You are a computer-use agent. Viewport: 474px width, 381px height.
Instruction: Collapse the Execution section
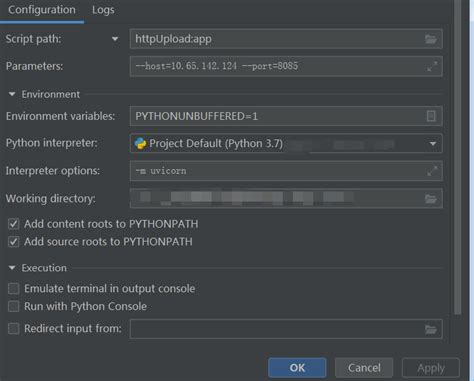[x=12, y=268]
